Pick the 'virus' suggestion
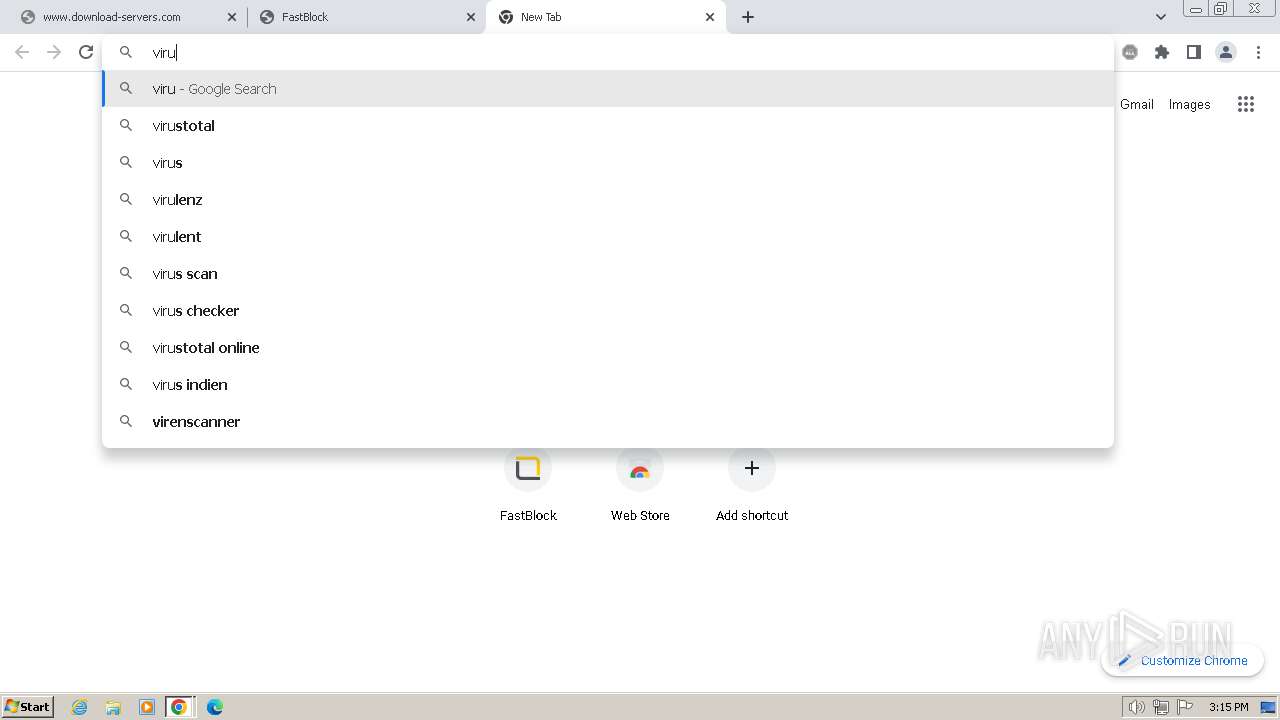1280x720 pixels. click(608, 163)
